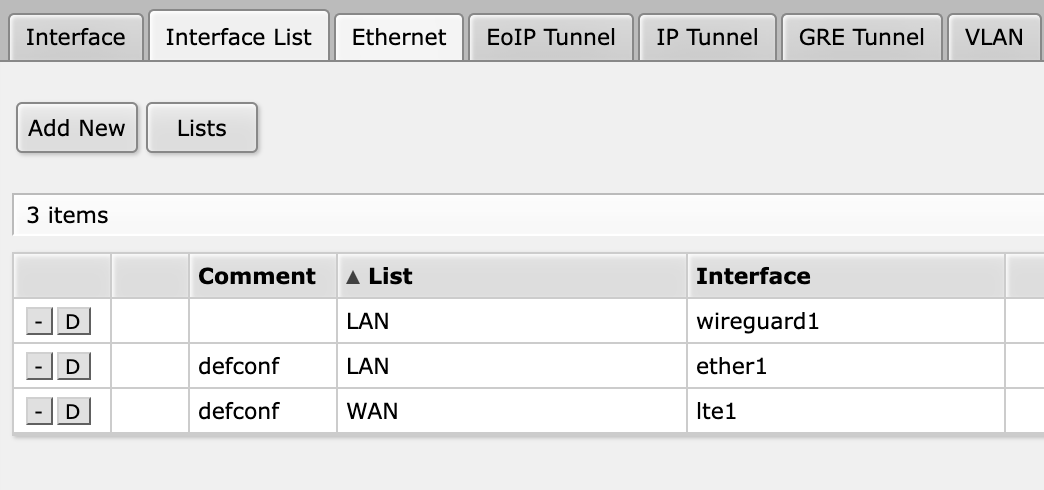Click the lte1 interface cell
Image resolution: width=1044 pixels, height=490 pixels.
pyautogui.click(x=716, y=411)
